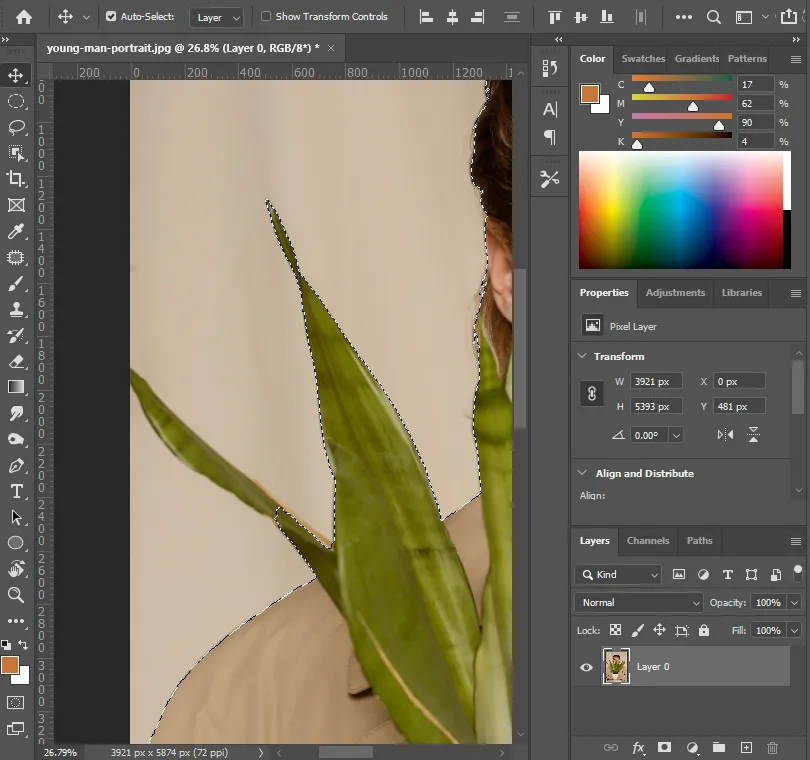The height and width of the screenshot is (760, 810).
Task: Select the Lasso tool
Action: [16, 127]
